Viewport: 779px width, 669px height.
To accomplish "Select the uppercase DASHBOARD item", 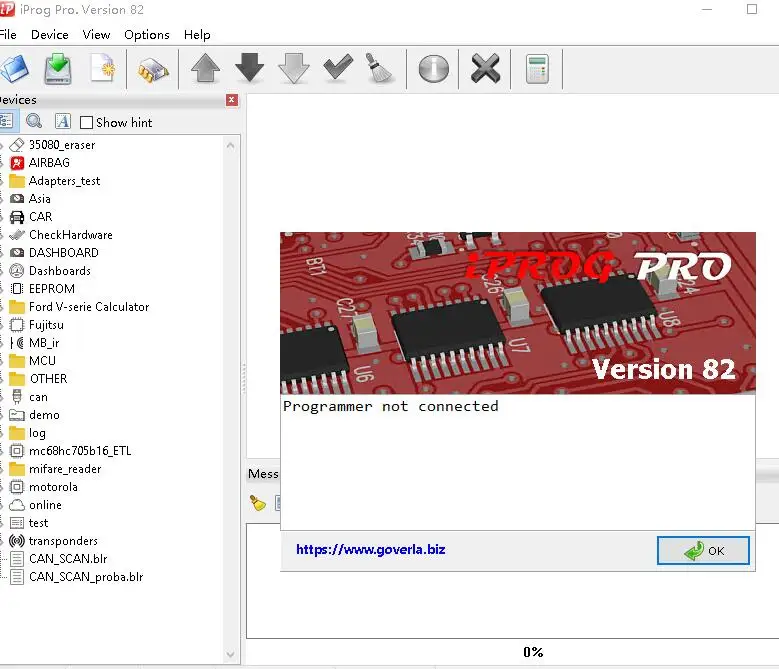I will point(64,253).
